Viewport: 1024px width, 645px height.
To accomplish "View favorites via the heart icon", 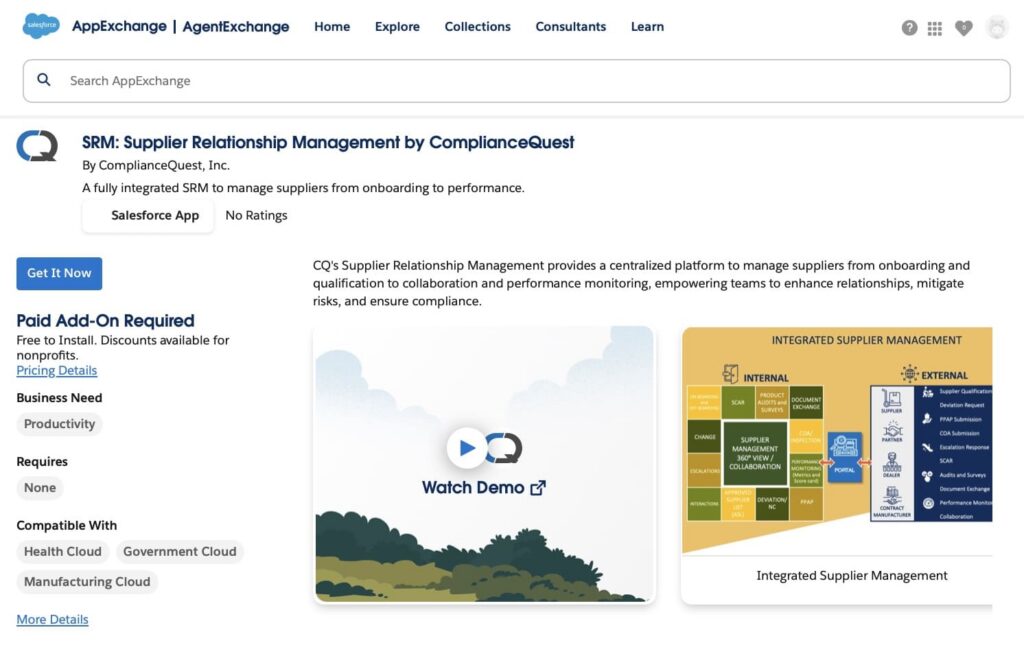I will (x=964, y=28).
